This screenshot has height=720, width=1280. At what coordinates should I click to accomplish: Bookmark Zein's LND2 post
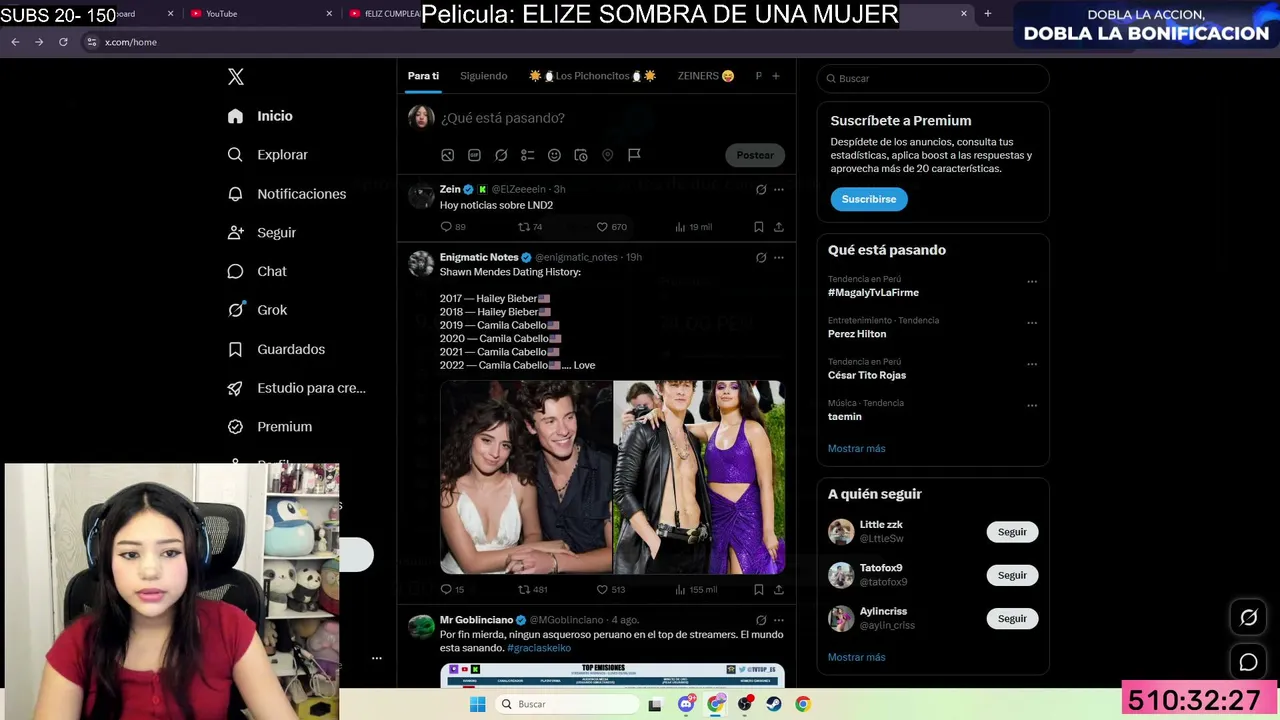tap(759, 227)
